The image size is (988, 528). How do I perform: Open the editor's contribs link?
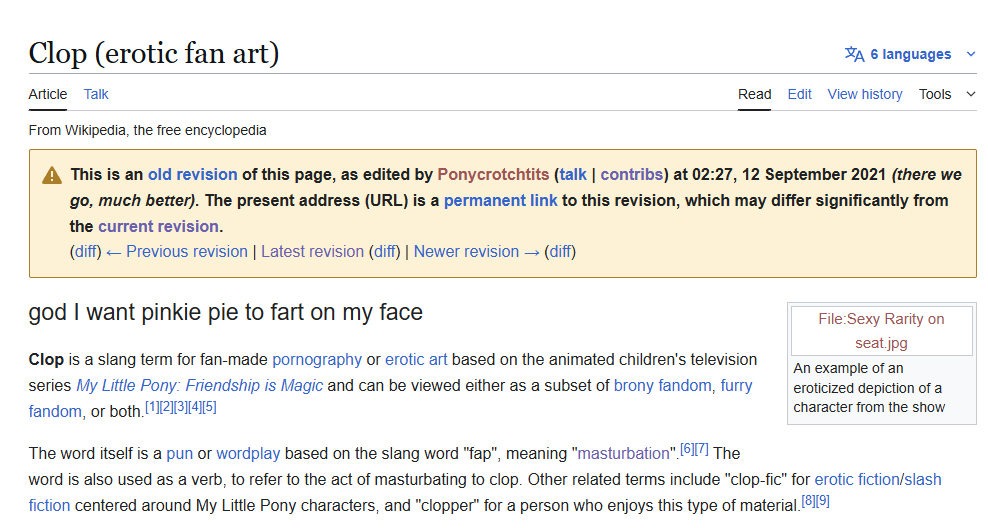[x=631, y=175]
